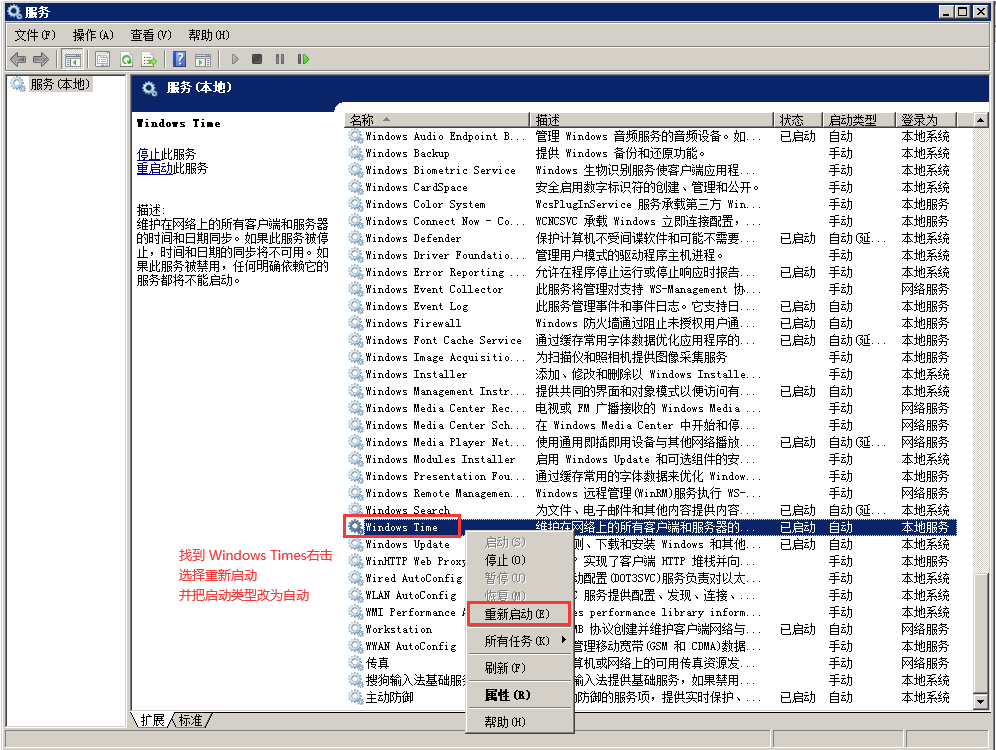This screenshot has width=996, height=750.
Task: Click the Forward arrow toolbar icon
Action: [41, 60]
